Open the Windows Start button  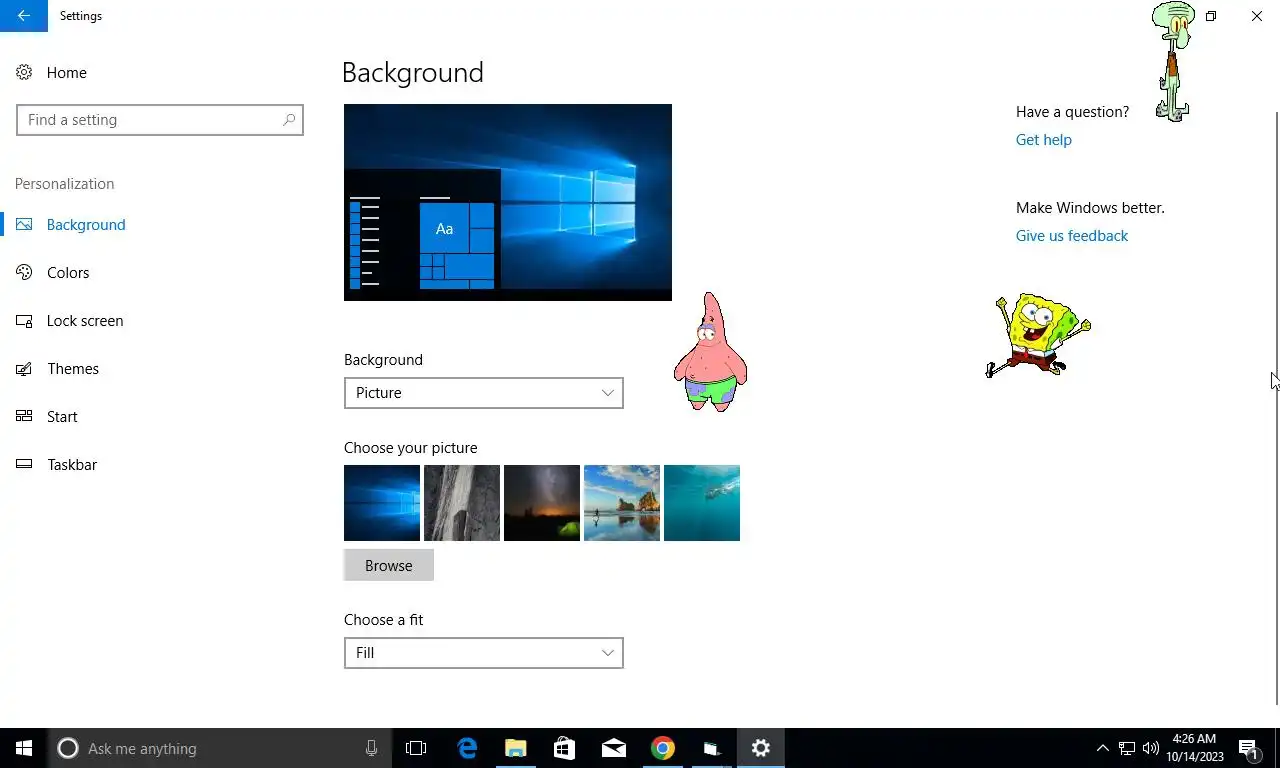[x=24, y=748]
